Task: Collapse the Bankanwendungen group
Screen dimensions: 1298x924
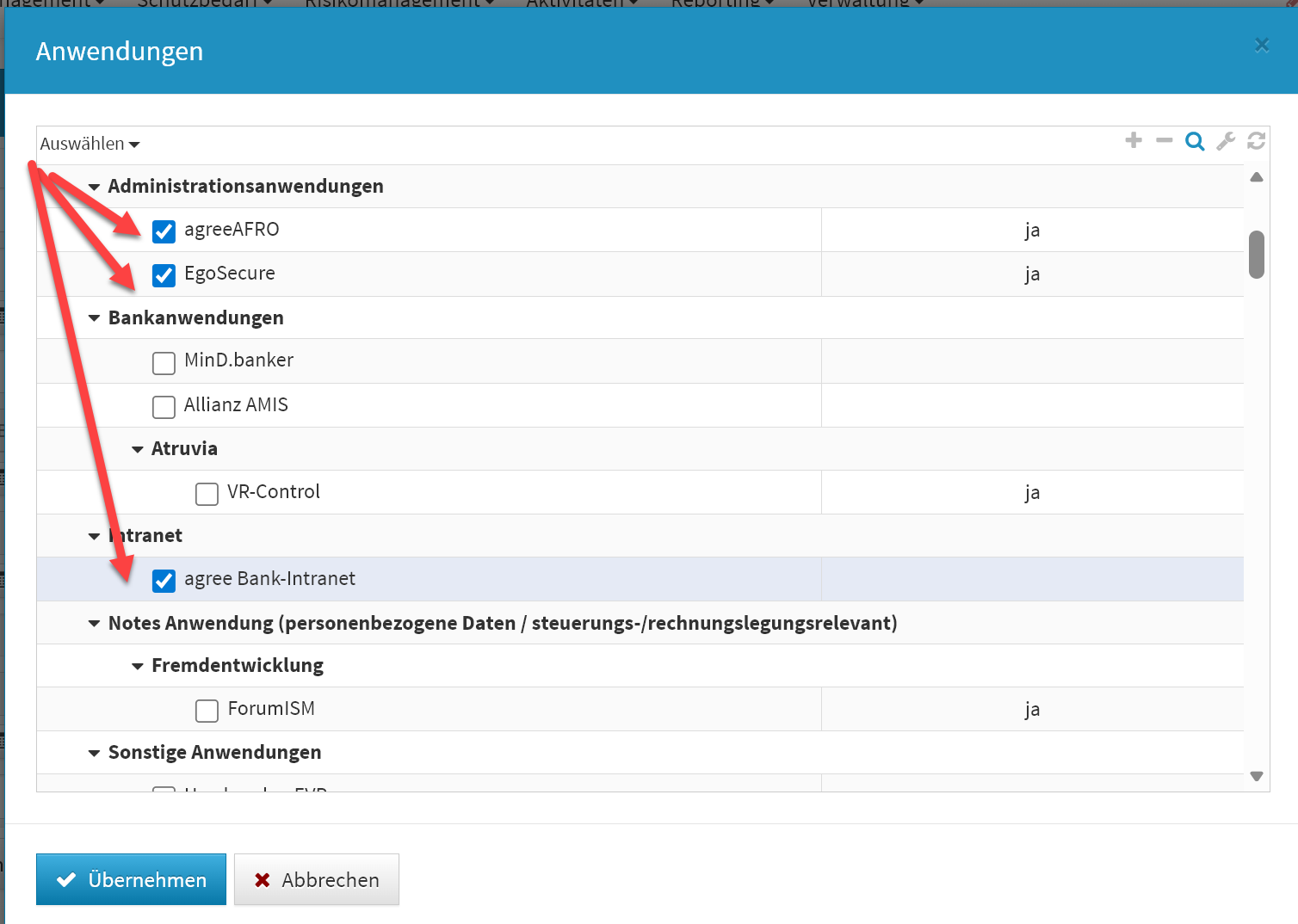Action: pyautogui.click(x=94, y=318)
